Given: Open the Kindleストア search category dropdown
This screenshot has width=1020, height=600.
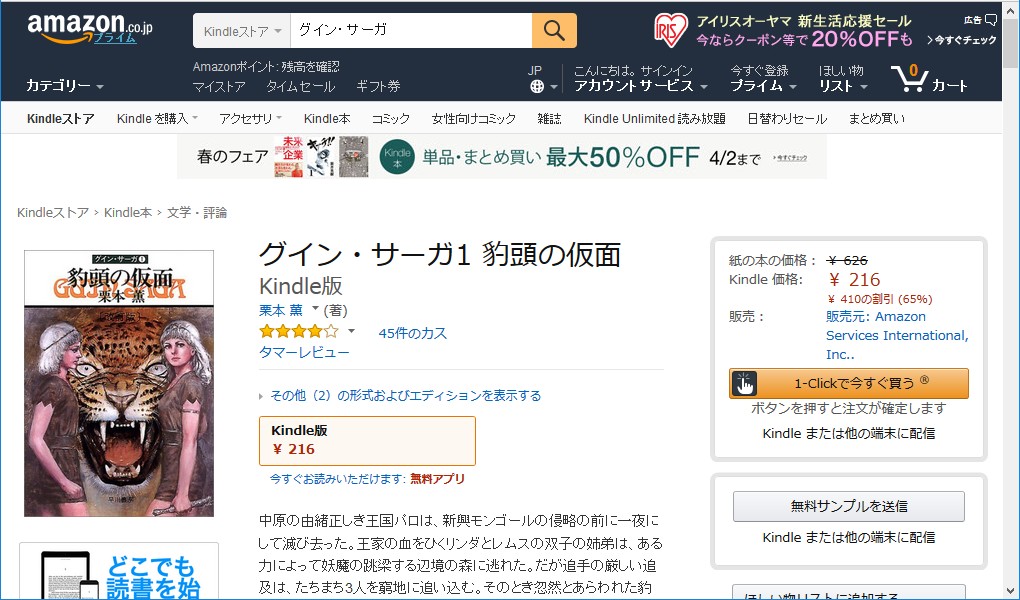Looking at the screenshot, I should [x=241, y=31].
